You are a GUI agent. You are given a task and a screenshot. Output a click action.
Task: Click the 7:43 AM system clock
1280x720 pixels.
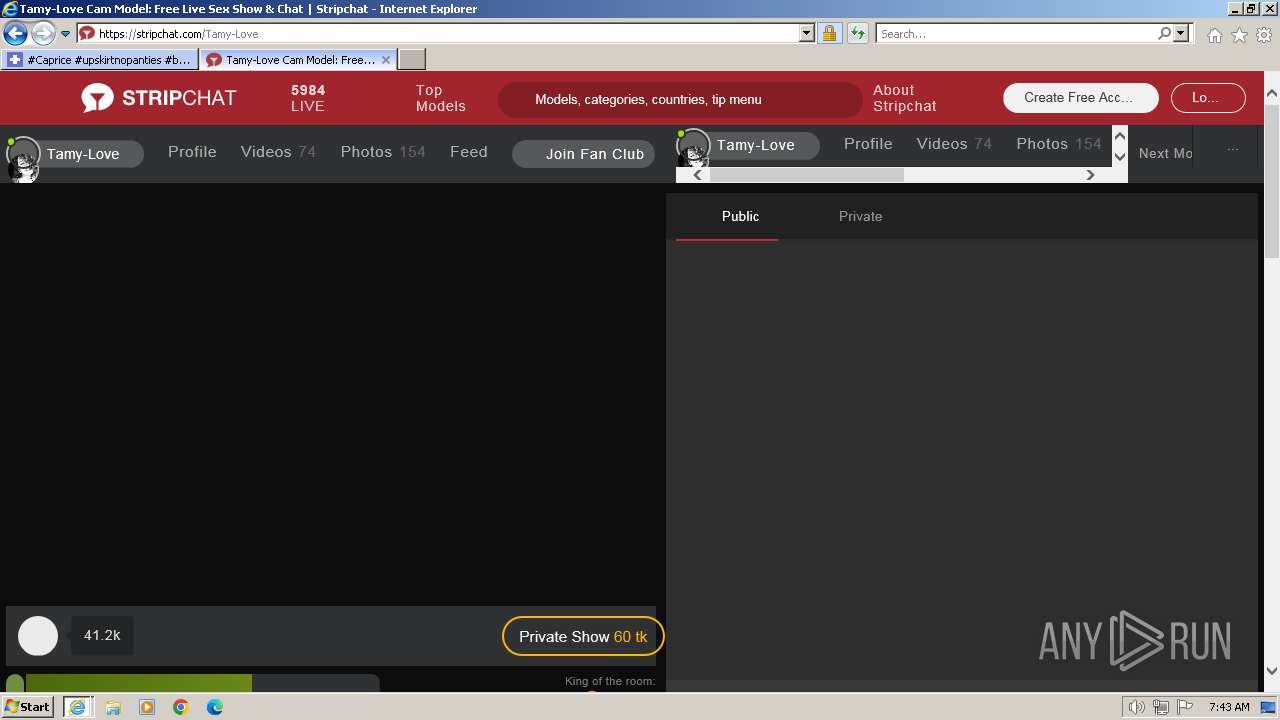[1229, 707]
